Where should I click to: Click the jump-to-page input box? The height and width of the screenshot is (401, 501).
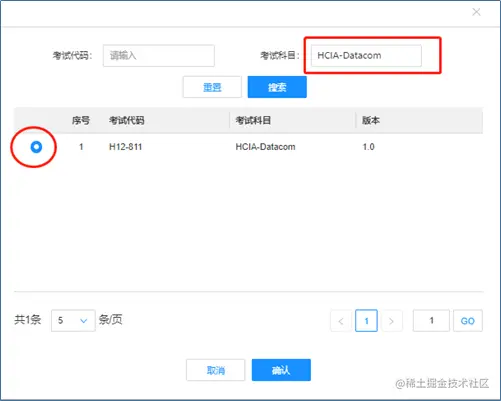click(x=431, y=321)
